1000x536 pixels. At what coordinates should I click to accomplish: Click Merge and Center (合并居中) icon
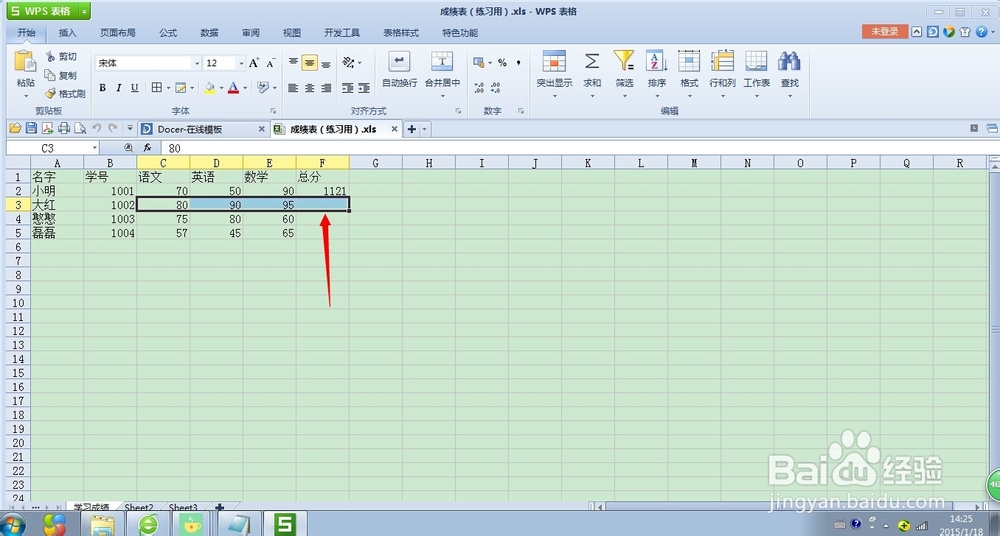tap(442, 61)
